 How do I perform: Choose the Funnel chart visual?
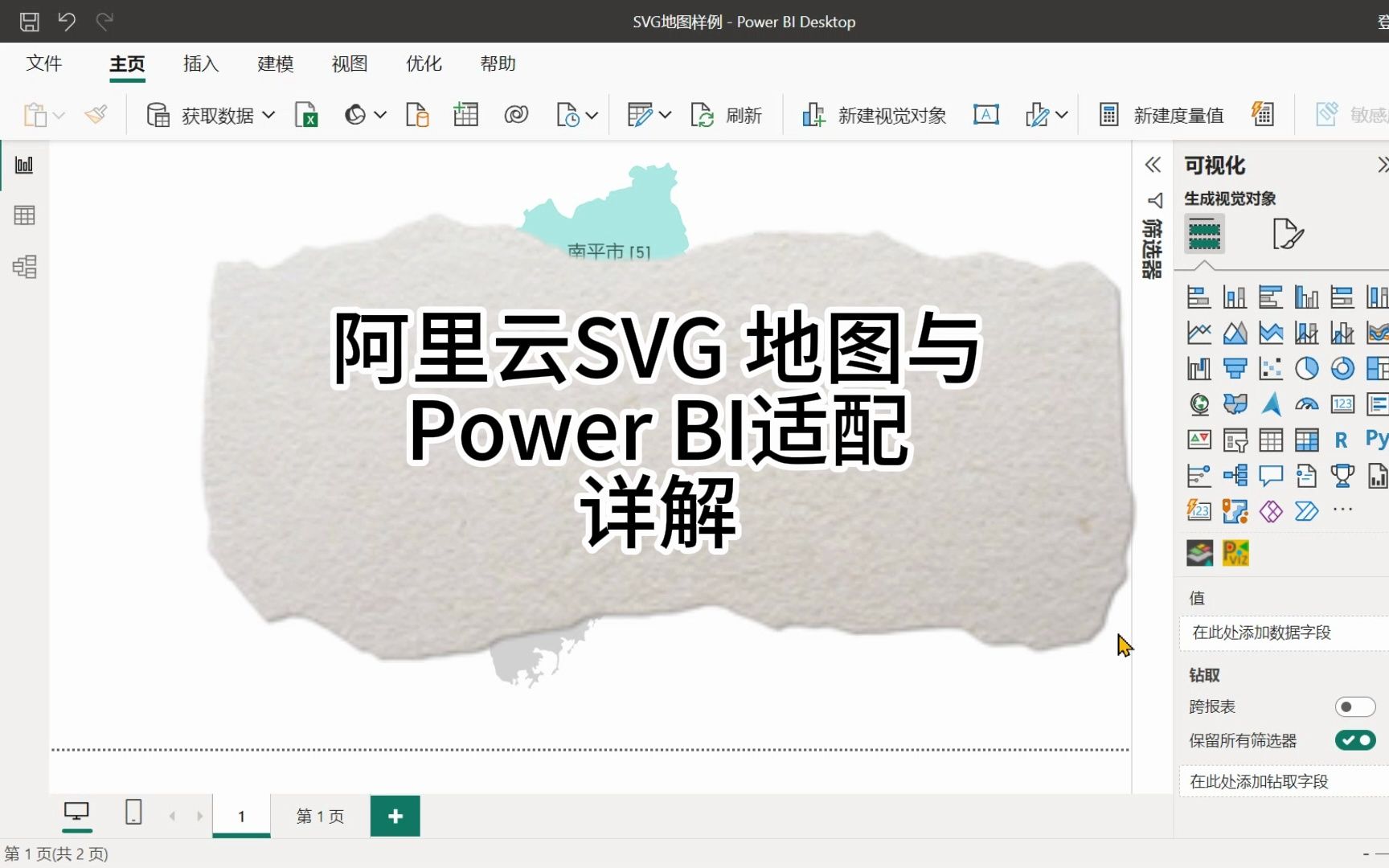(x=1235, y=369)
